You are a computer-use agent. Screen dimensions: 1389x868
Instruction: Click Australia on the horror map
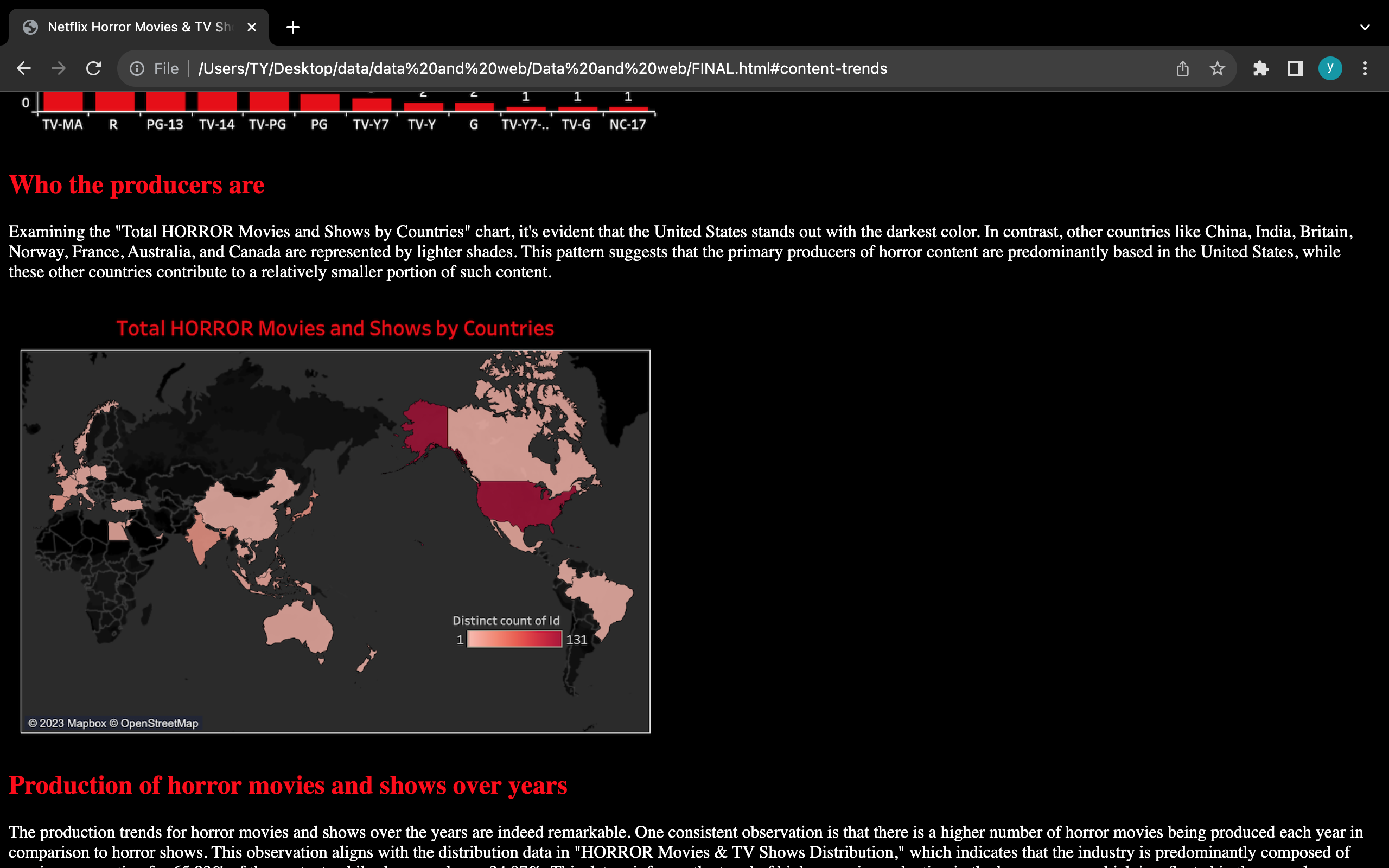[x=298, y=627]
